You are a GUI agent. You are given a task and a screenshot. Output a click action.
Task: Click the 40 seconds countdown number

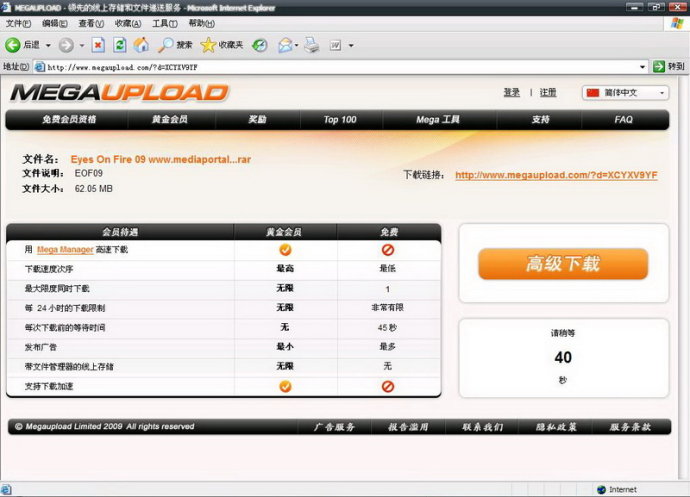pyautogui.click(x=563, y=357)
